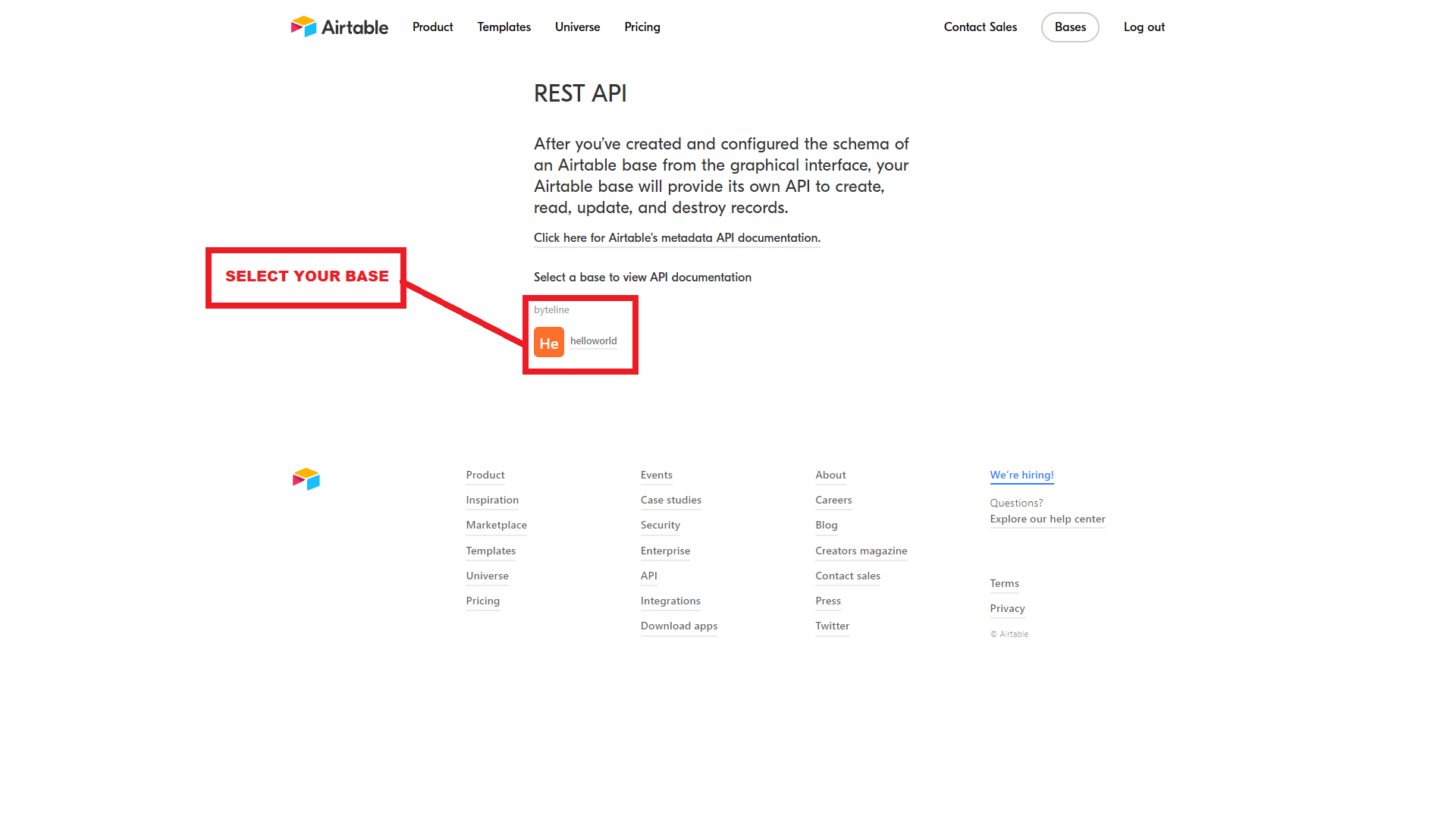
Task: Visit the About link
Action: [830, 475]
